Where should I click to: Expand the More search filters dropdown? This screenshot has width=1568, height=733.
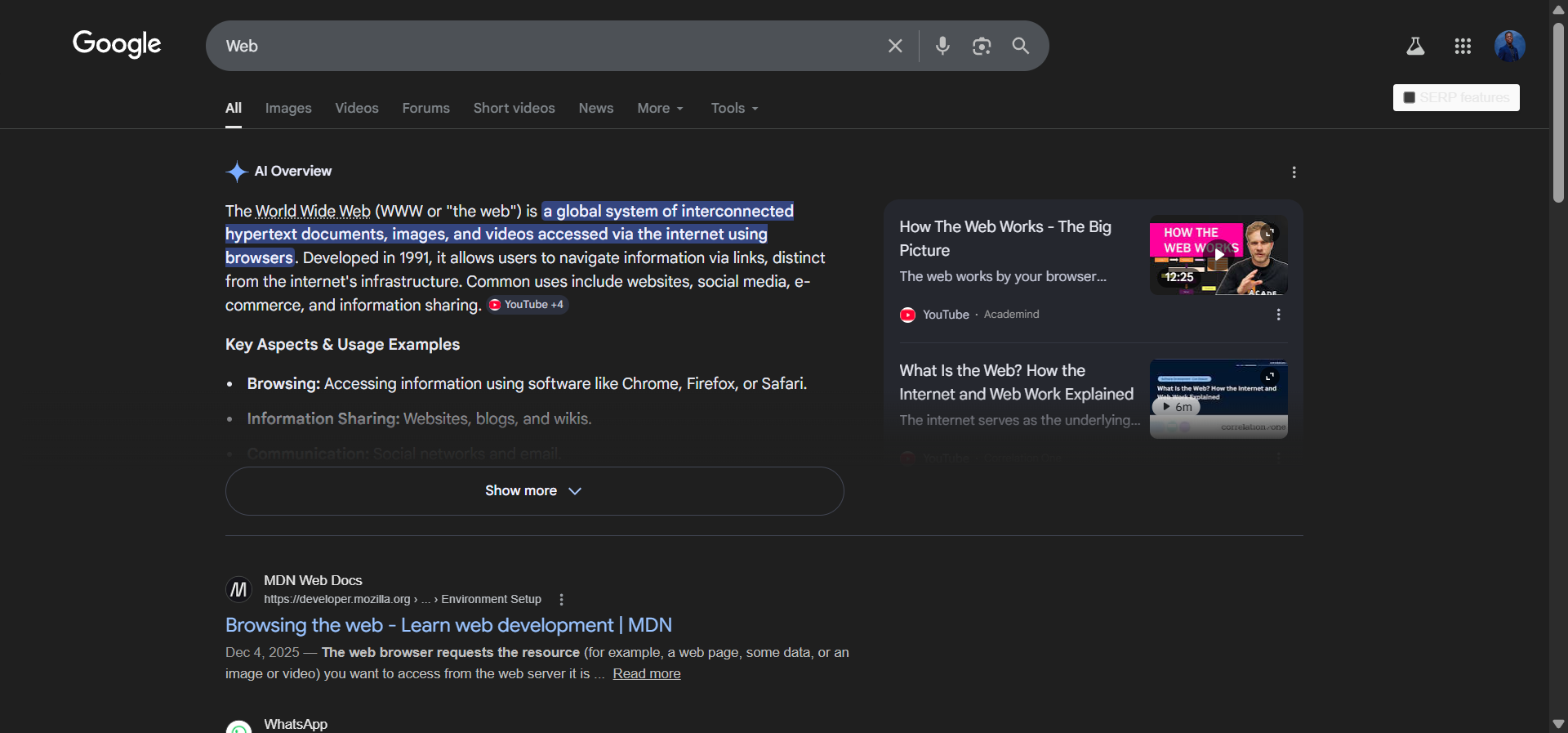click(x=660, y=108)
